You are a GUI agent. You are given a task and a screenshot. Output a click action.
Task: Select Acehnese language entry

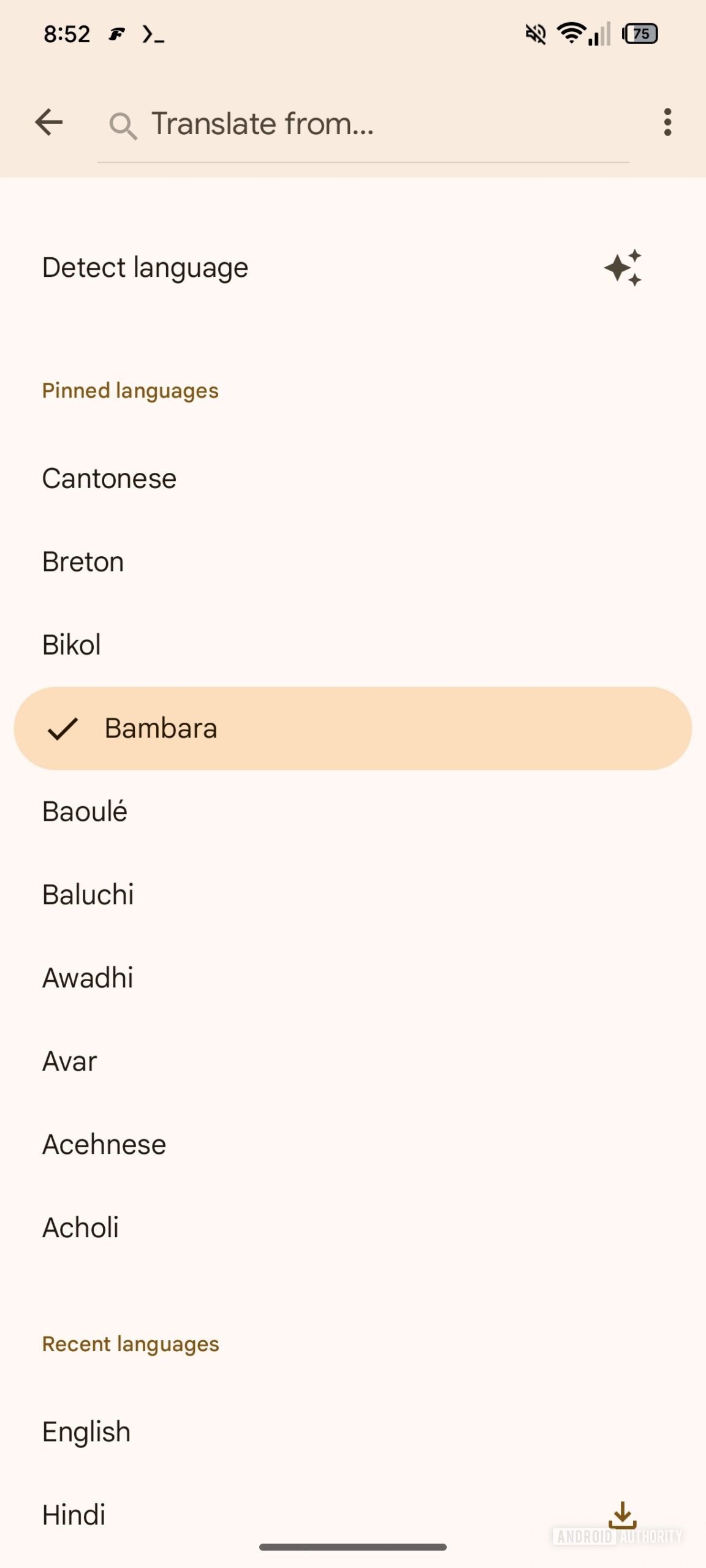click(x=104, y=1144)
